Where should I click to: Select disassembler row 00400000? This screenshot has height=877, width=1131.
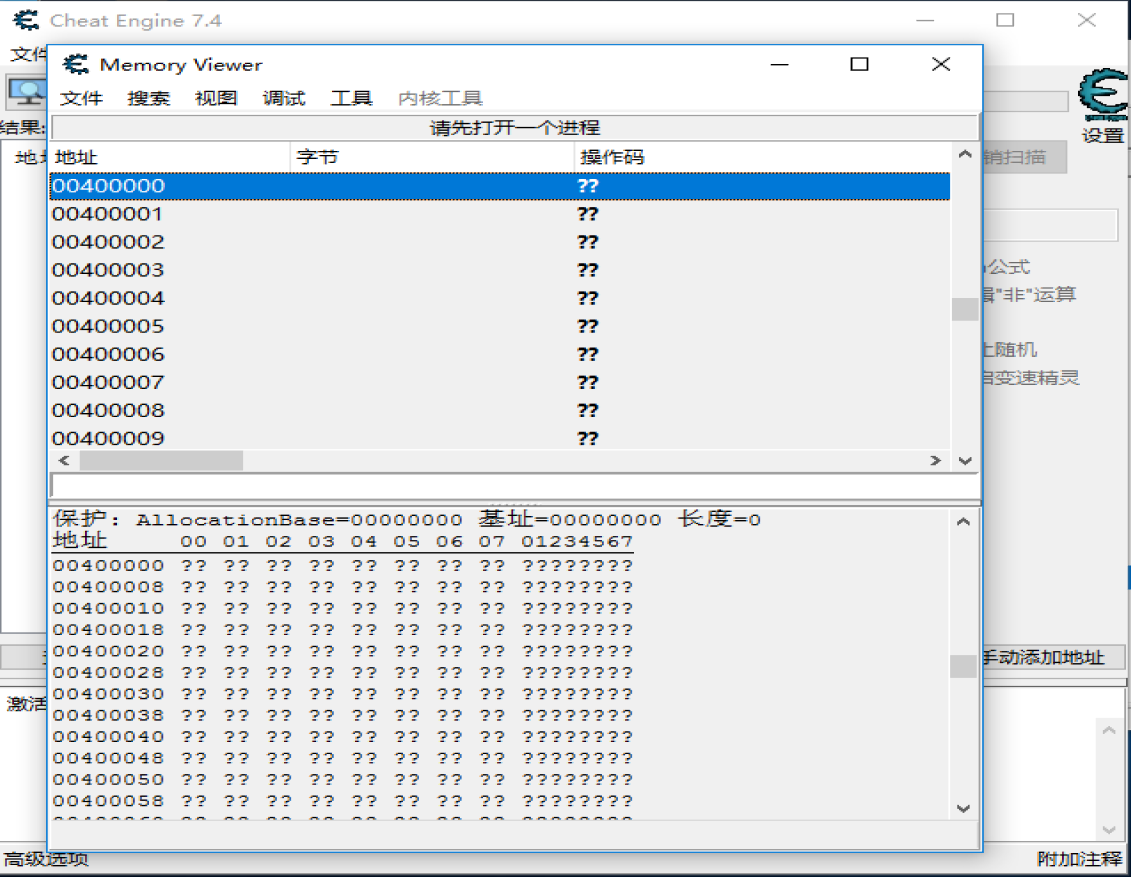pyautogui.click(x=500, y=186)
